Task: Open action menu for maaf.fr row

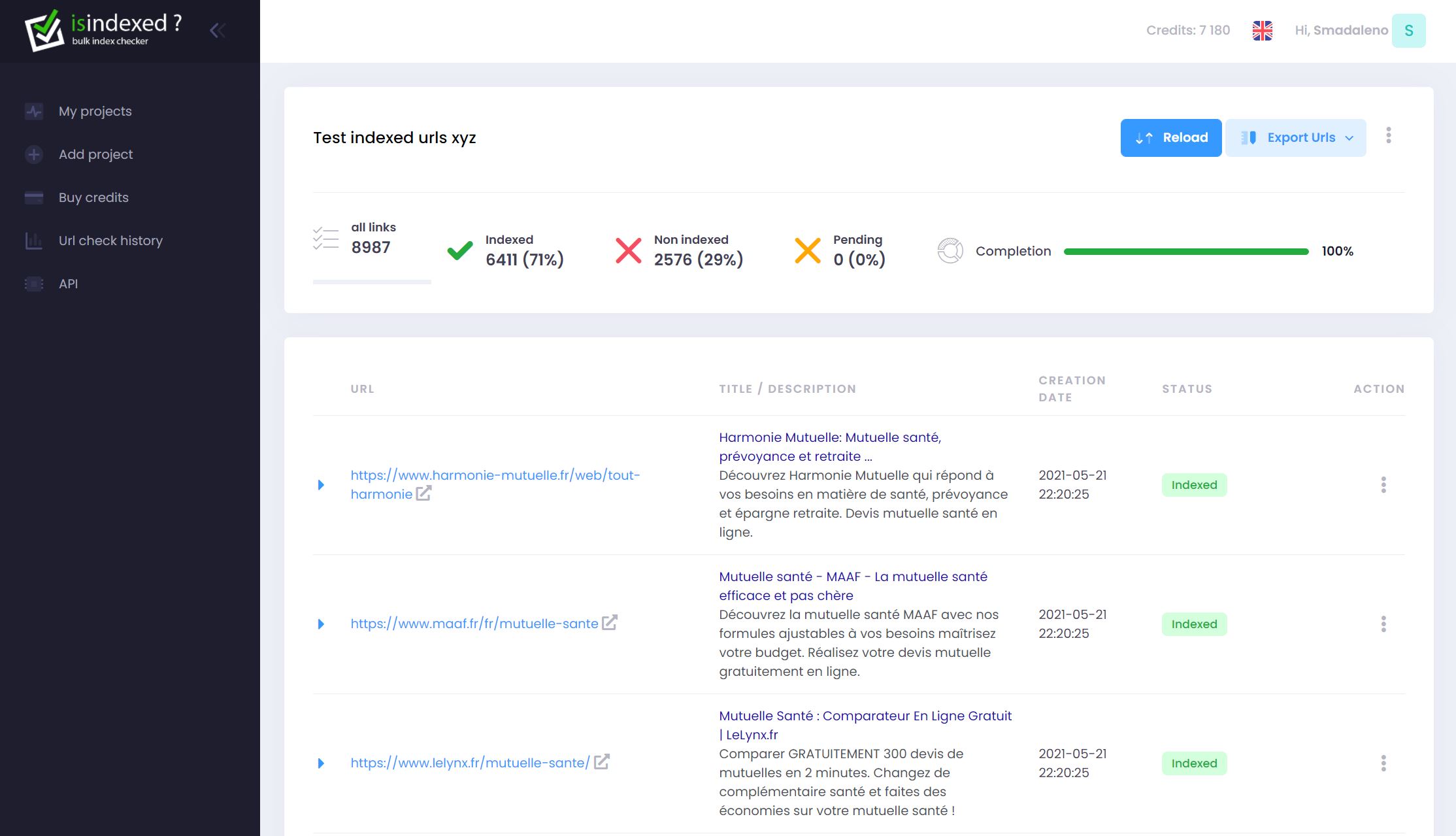Action: pos(1383,624)
